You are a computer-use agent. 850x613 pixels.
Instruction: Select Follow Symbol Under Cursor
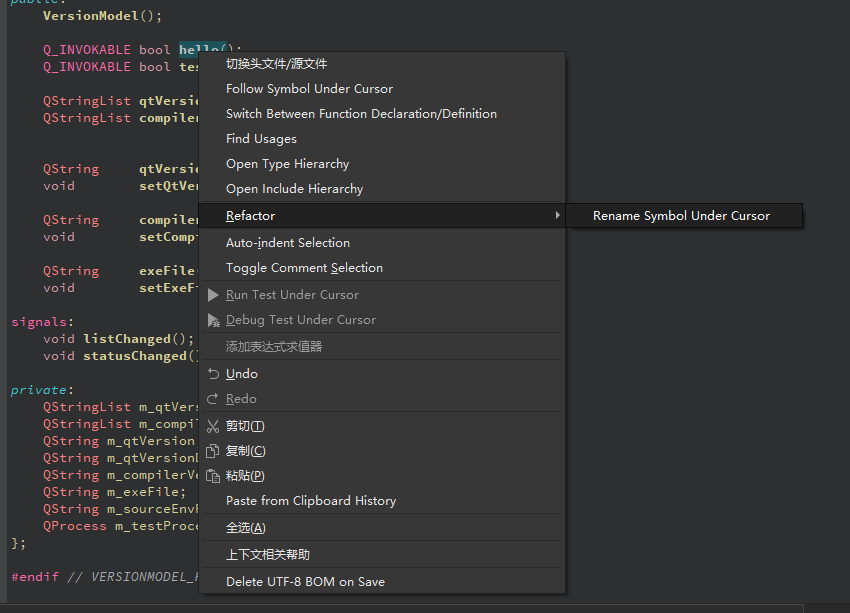point(382,89)
